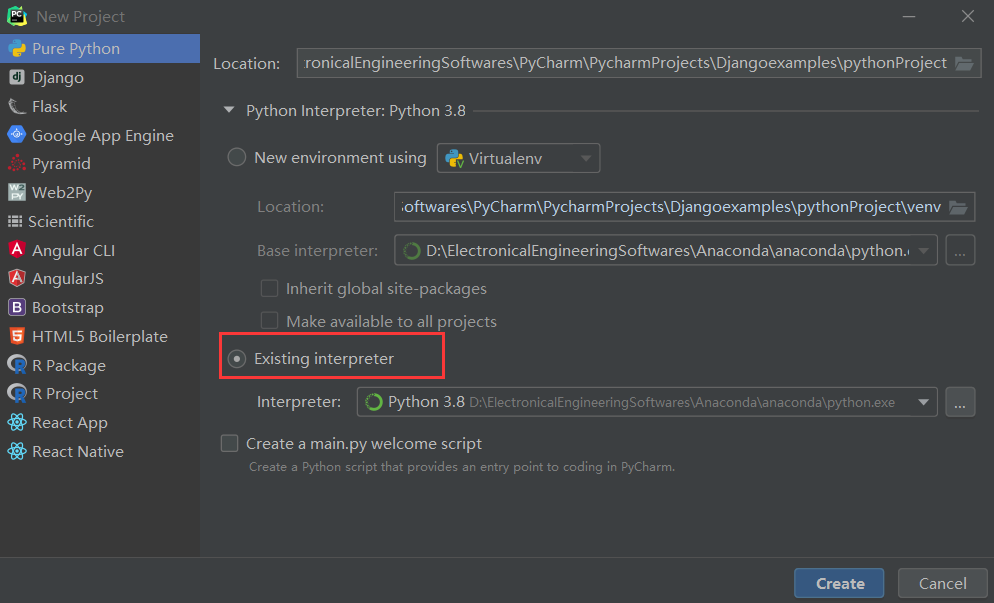Choose Scientific project type
994x603 pixels.
(x=100, y=221)
